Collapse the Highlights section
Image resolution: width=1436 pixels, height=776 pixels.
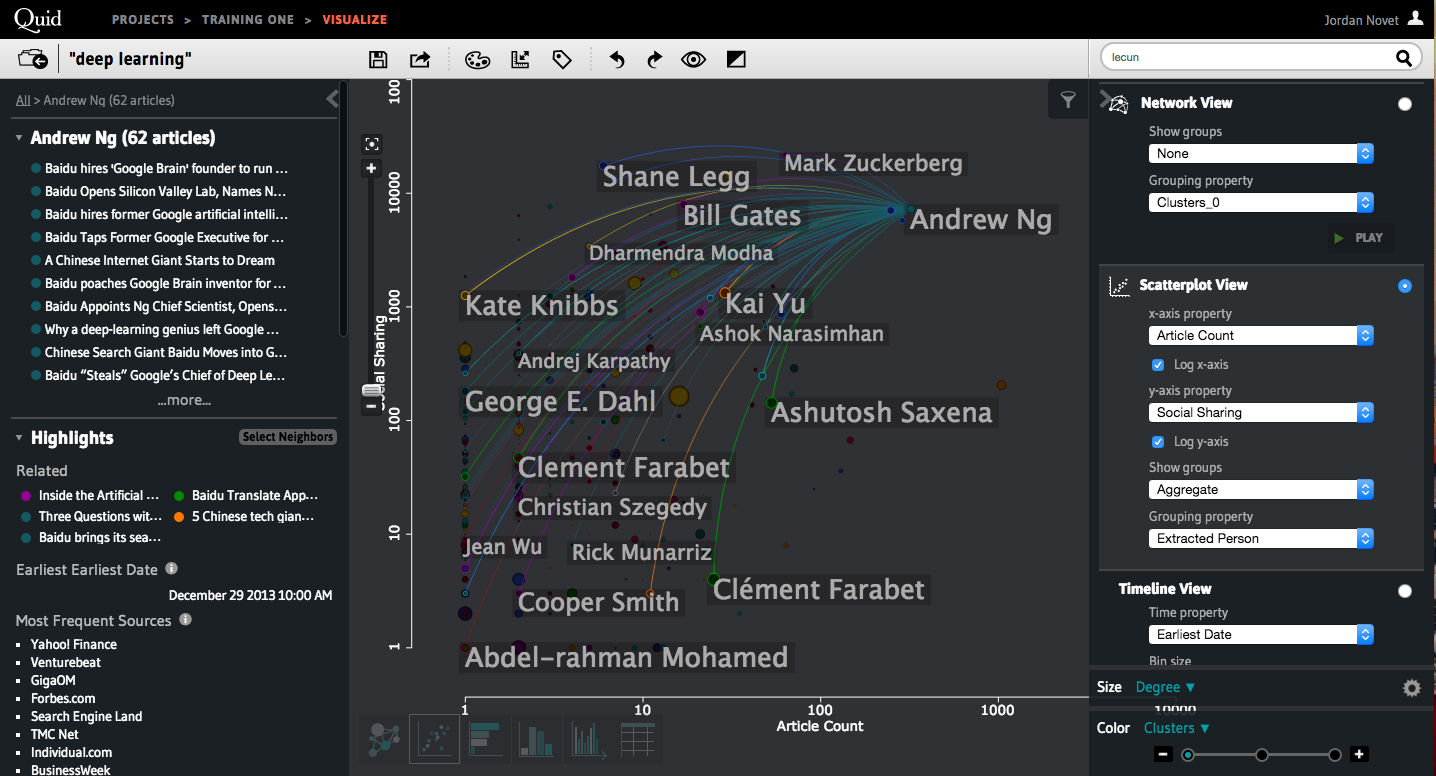(19, 438)
